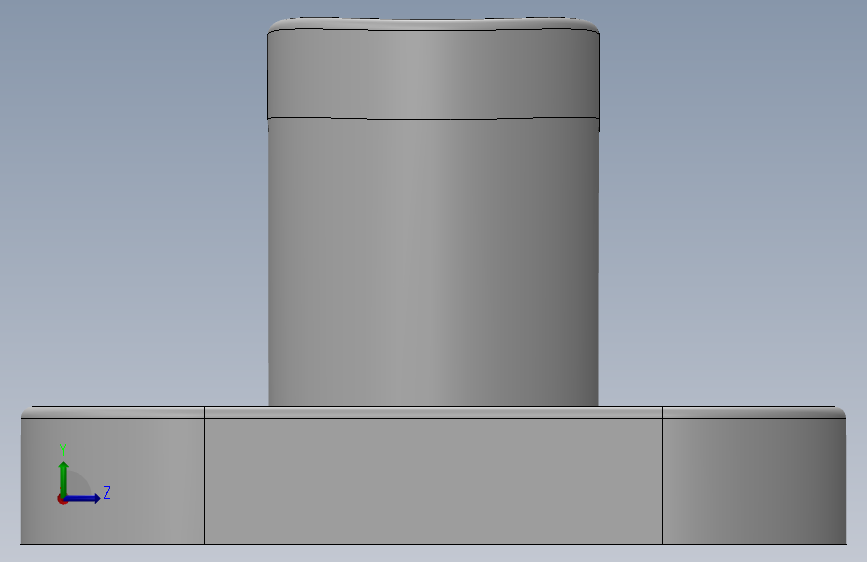Select the left curved face of the base

pyautogui.click(x=113, y=481)
